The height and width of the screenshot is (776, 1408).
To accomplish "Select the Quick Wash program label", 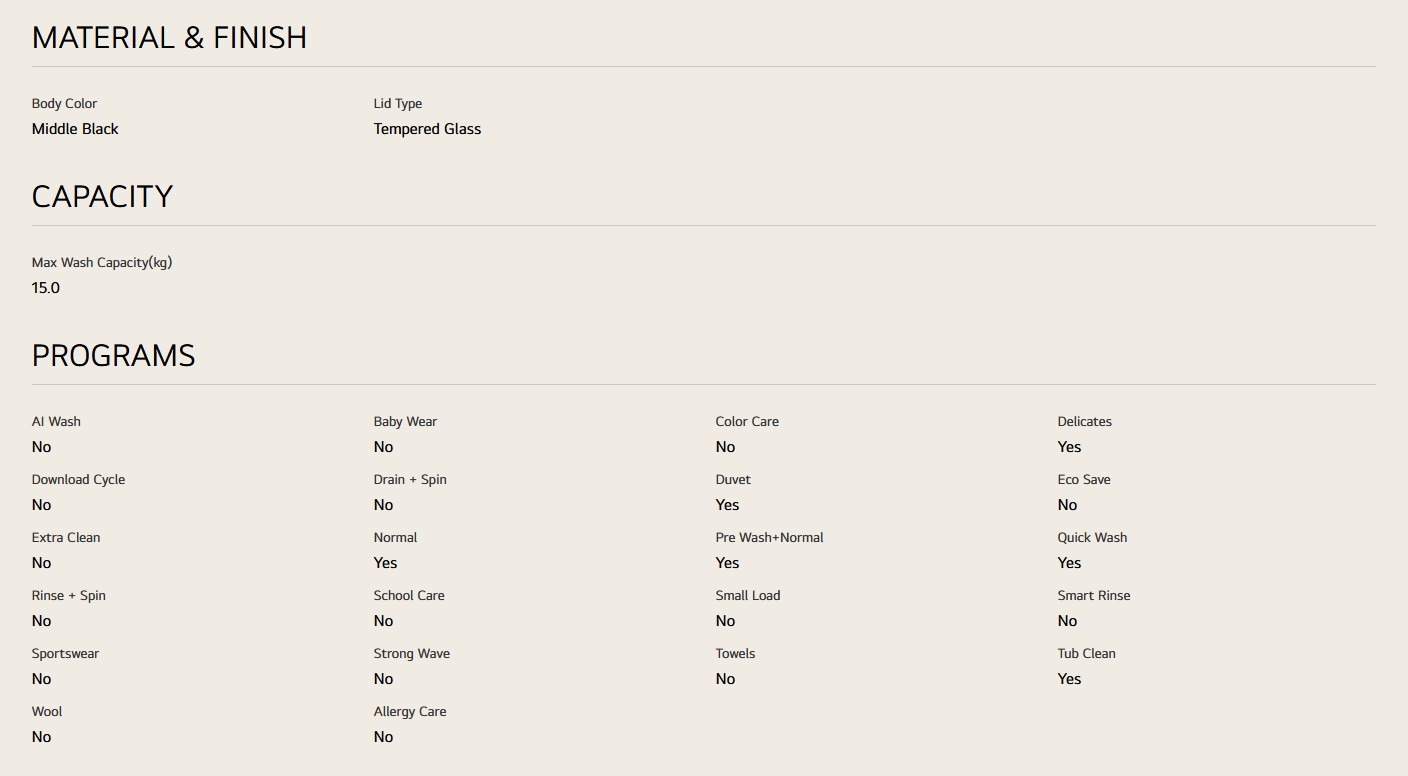I will coord(1092,538).
